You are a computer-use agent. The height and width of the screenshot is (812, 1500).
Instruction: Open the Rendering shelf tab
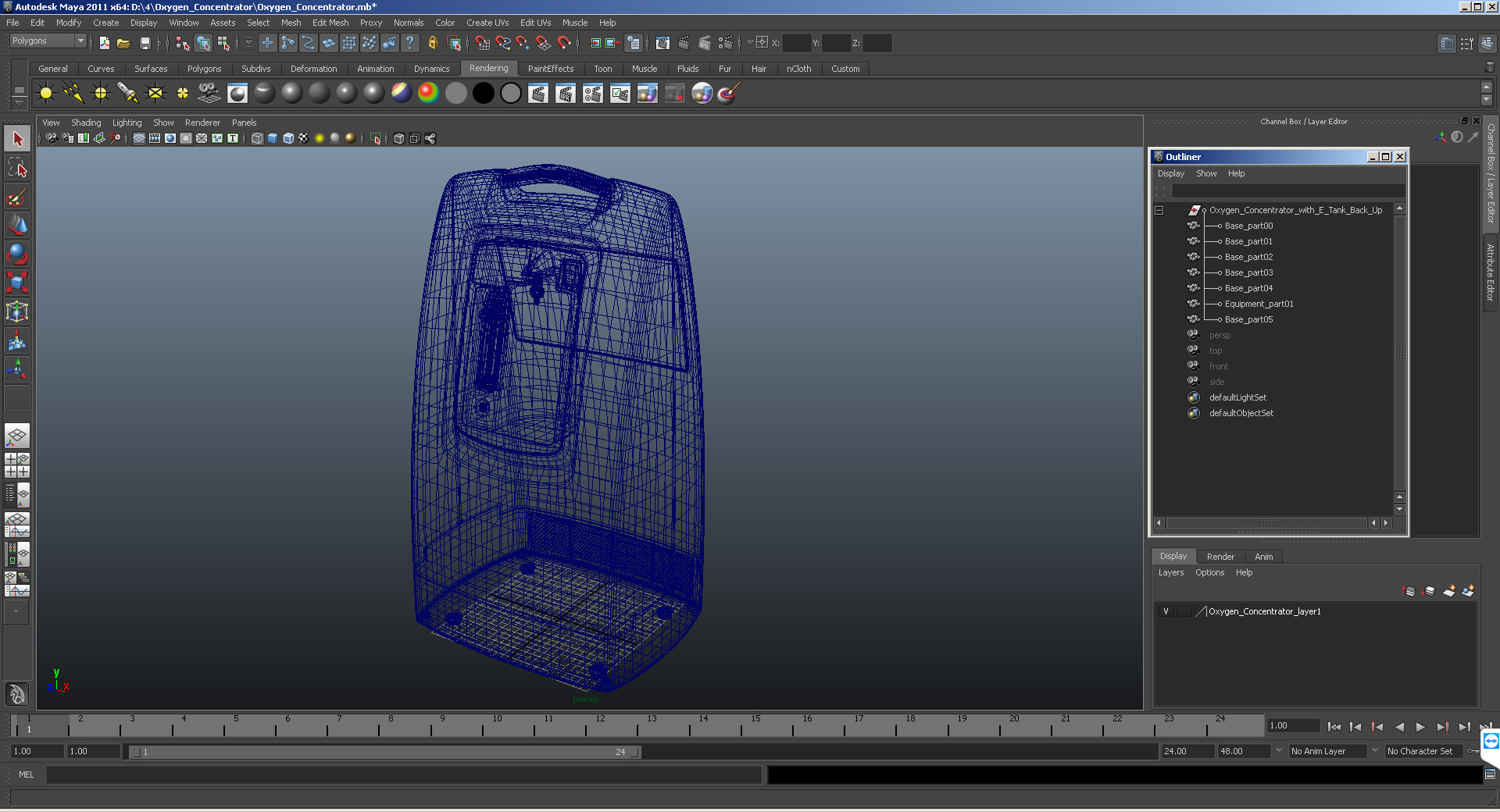488,69
